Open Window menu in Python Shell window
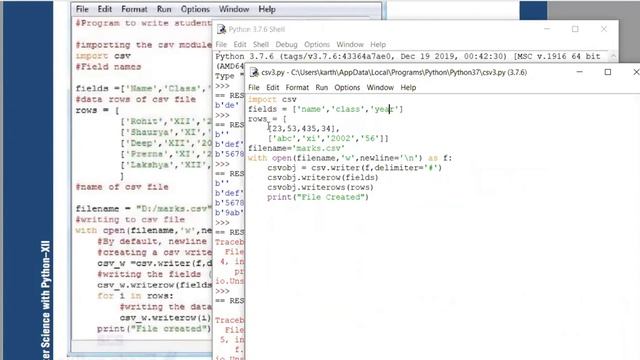 coord(349,44)
